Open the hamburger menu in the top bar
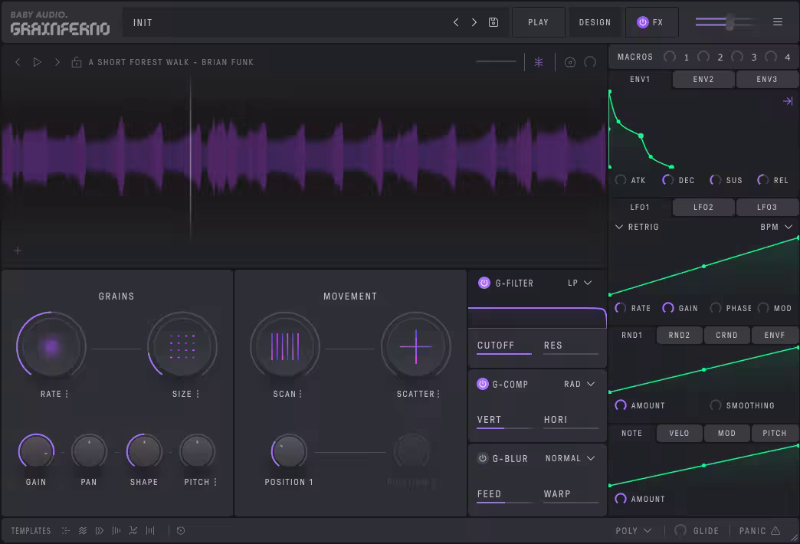 tap(778, 22)
